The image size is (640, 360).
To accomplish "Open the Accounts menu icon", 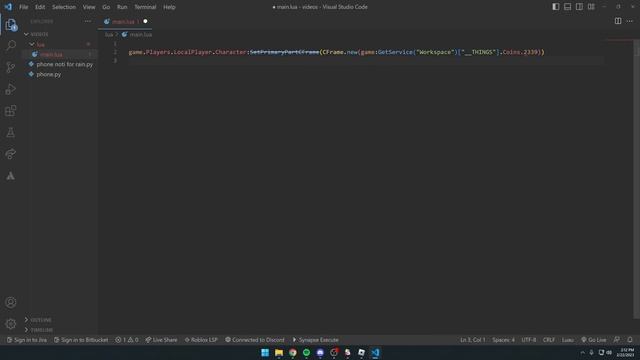I will (x=11, y=302).
